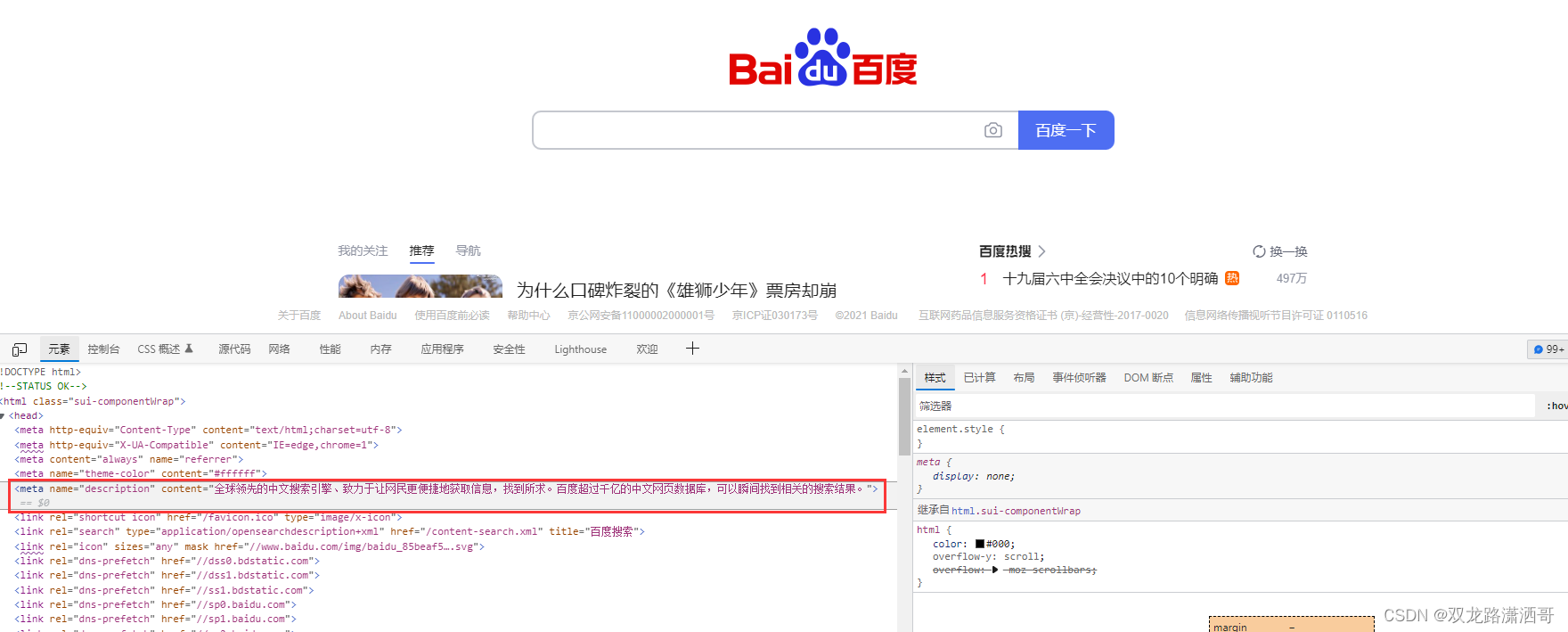This screenshot has width=1568, height=632.
Task: Open the 使用百度前必读 footer link
Action: [452, 316]
